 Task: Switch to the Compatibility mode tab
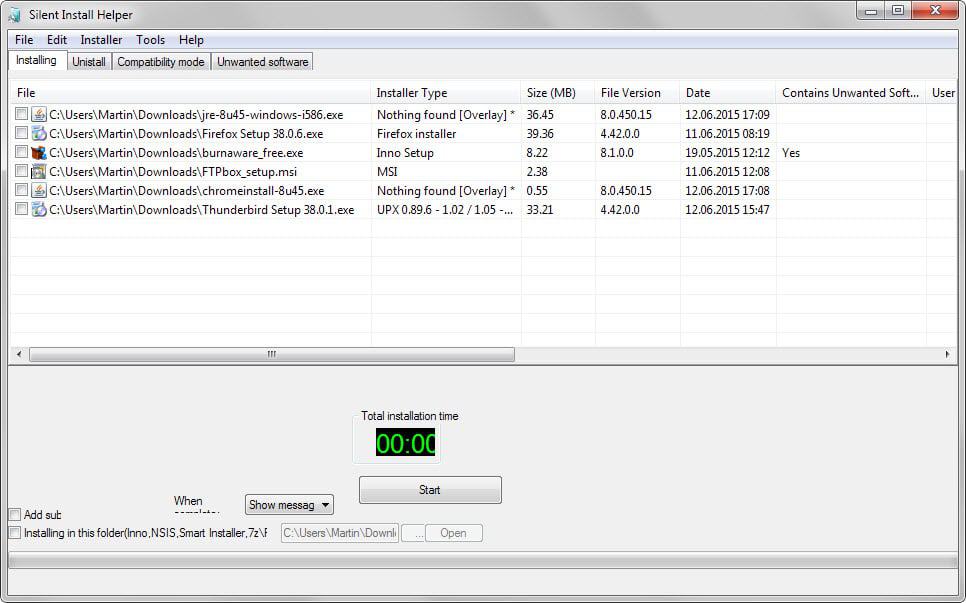[161, 61]
